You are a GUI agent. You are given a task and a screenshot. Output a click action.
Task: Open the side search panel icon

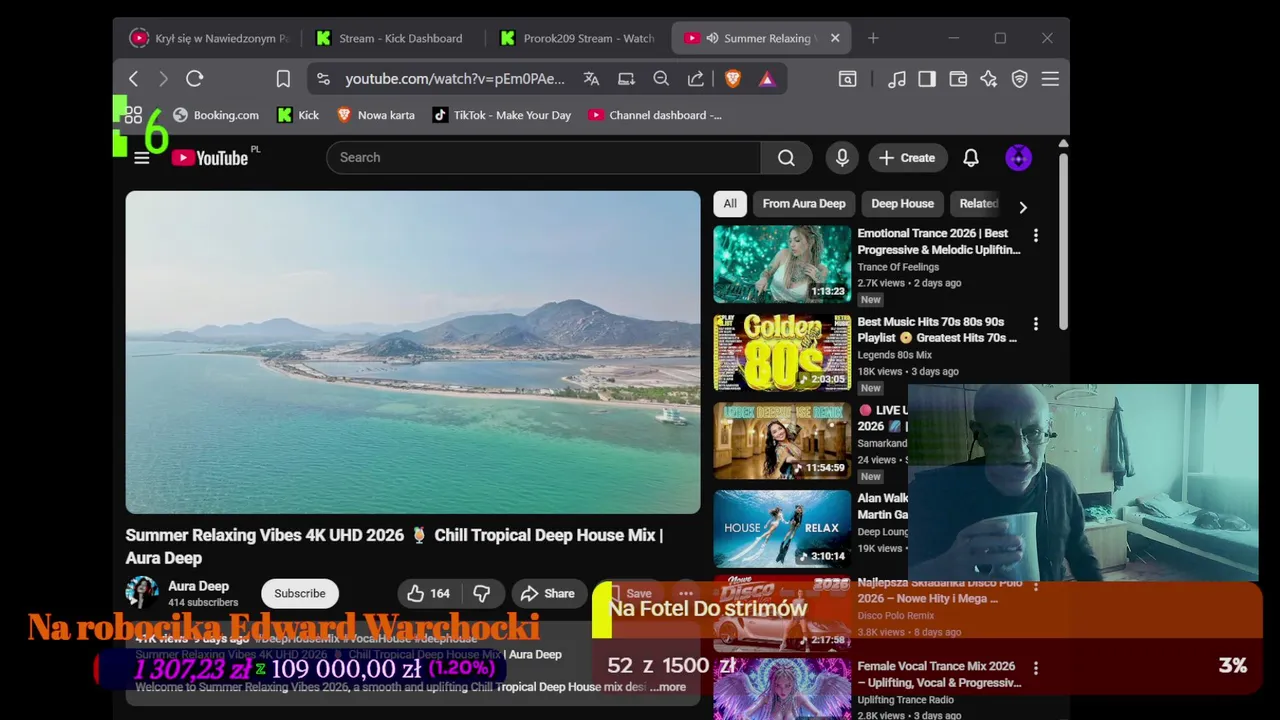(x=848, y=79)
